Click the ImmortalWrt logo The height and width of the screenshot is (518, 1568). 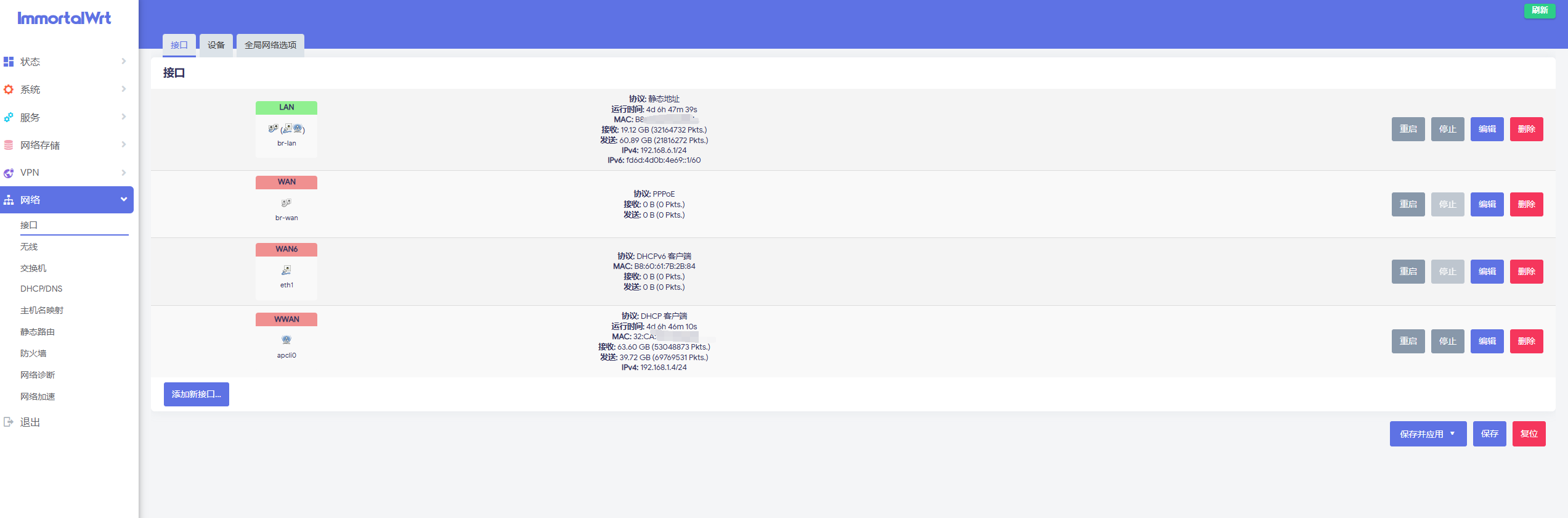click(x=64, y=18)
